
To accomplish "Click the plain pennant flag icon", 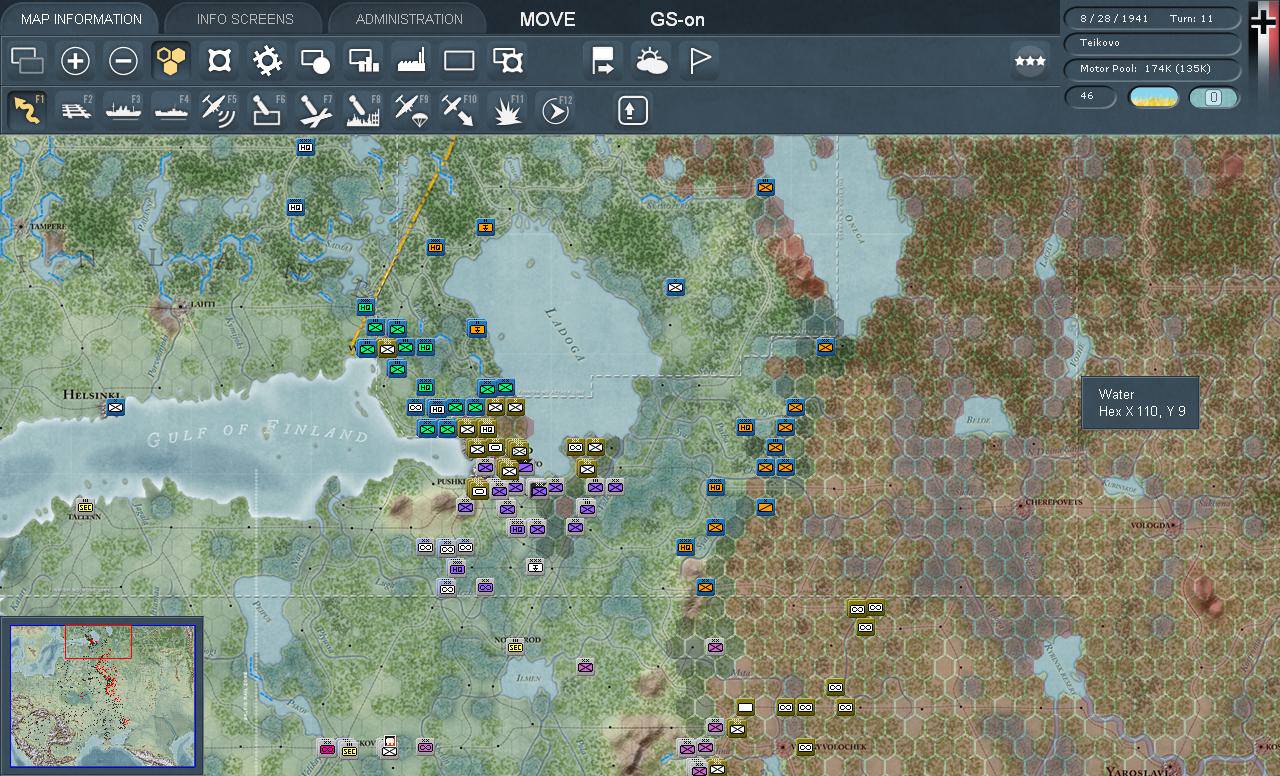I will click(699, 61).
